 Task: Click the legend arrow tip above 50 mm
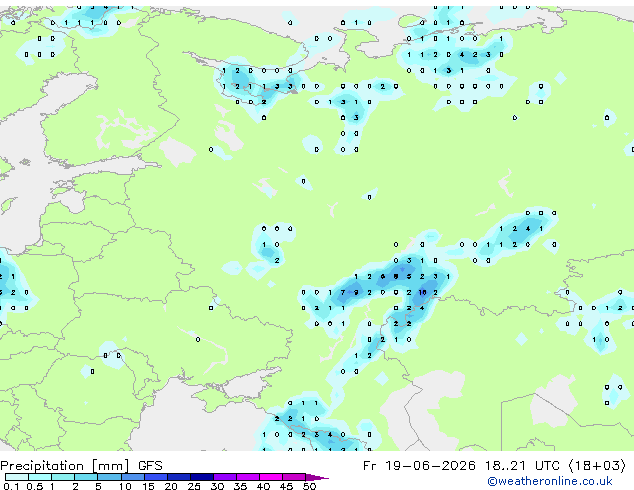point(317,477)
